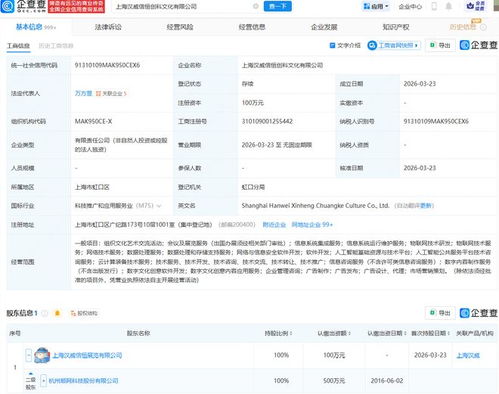Open the 企业发展 tab
Viewport: 499px width, 394px height.
click(324, 27)
